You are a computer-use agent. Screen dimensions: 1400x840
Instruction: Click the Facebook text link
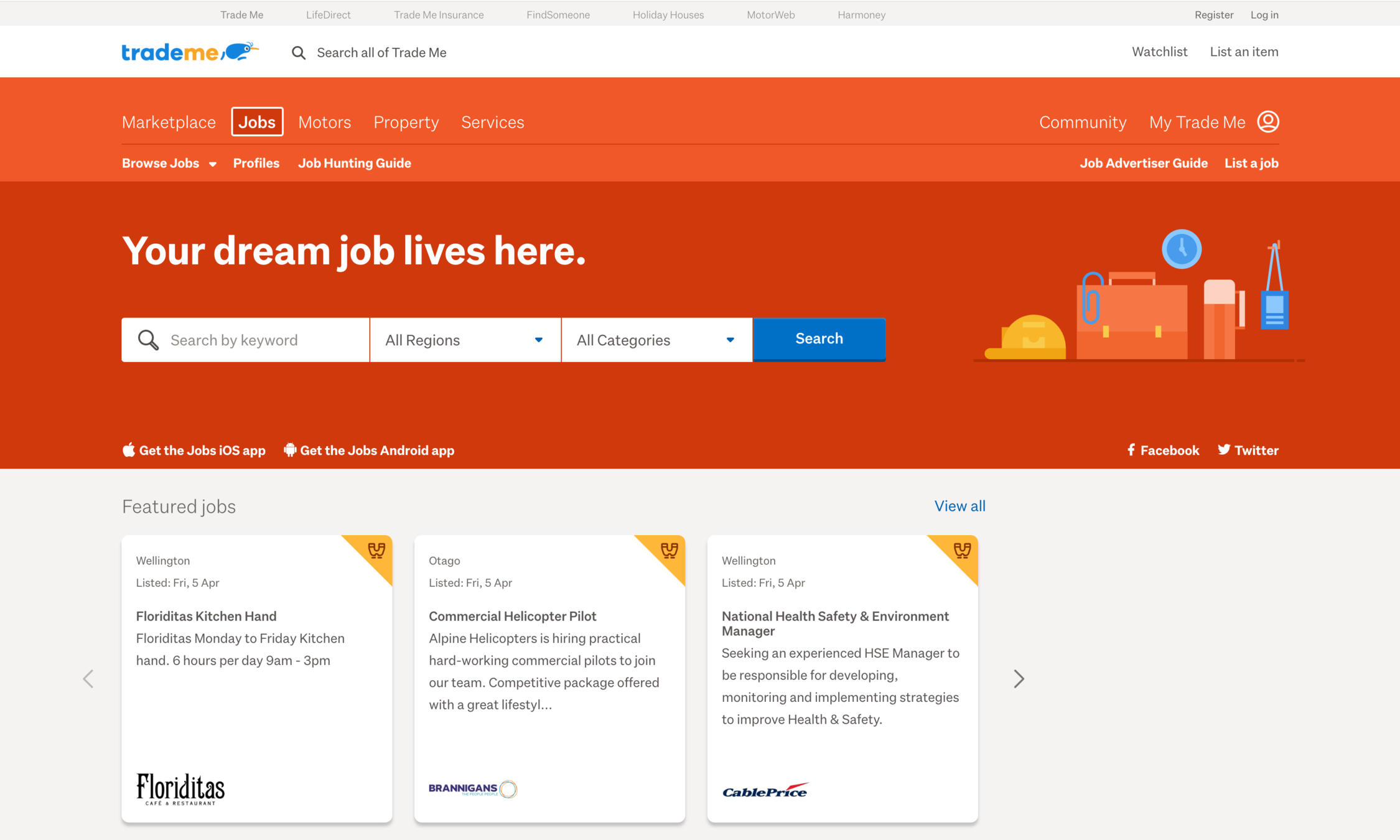1170,450
